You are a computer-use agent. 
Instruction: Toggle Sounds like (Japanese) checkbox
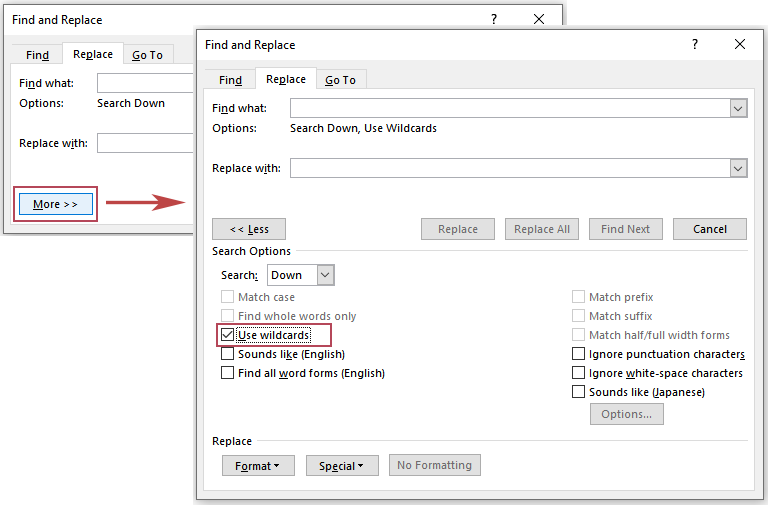[579, 392]
